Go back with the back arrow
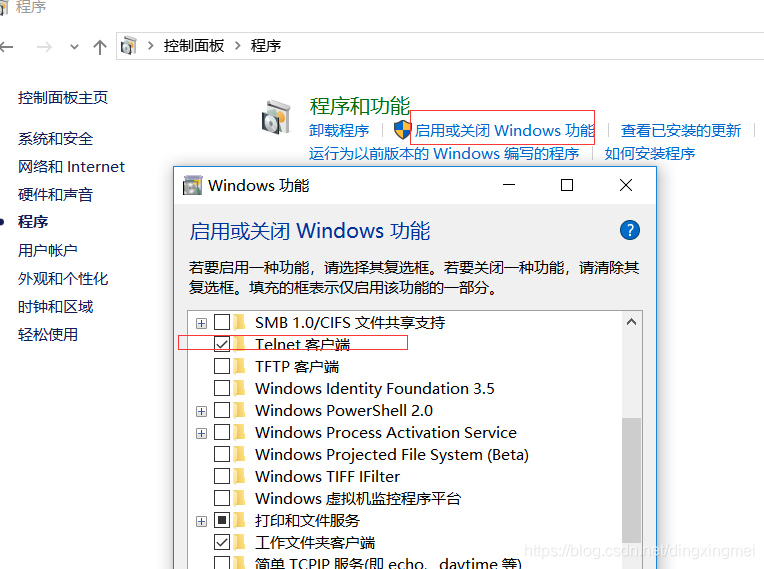Viewport: 764px width, 569px height. point(7,47)
